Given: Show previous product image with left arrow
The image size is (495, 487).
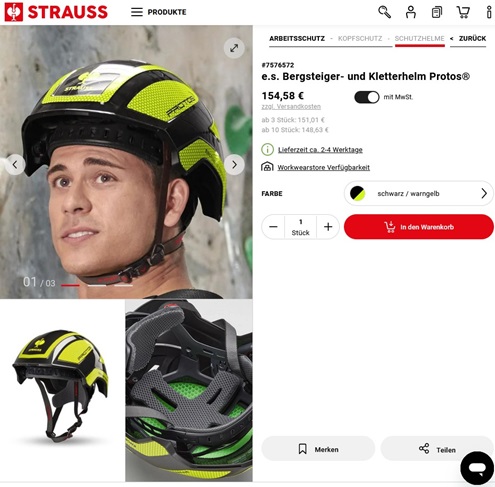Looking at the screenshot, I should click(15, 164).
